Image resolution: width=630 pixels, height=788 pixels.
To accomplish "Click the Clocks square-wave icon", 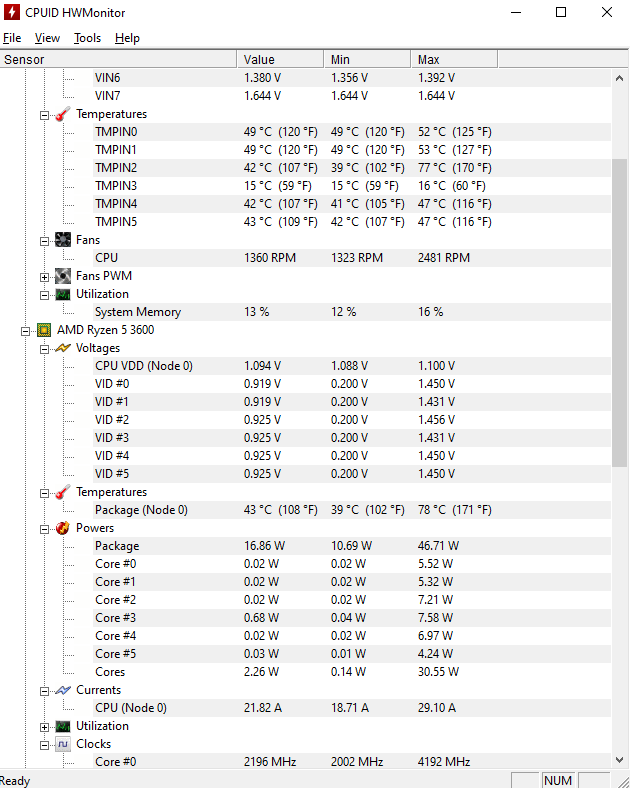I will (x=63, y=744).
